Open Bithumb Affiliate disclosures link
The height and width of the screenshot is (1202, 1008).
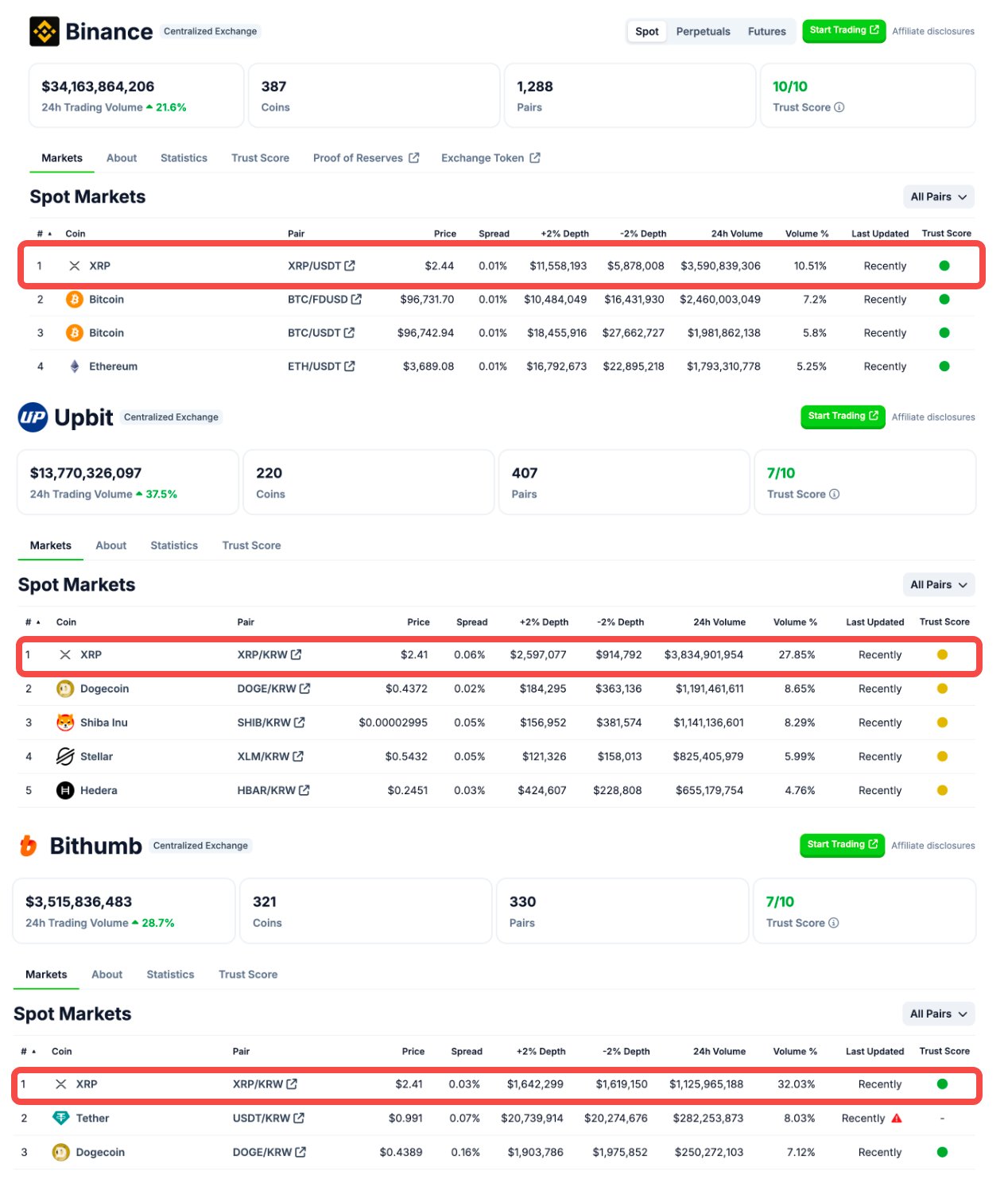tap(933, 846)
